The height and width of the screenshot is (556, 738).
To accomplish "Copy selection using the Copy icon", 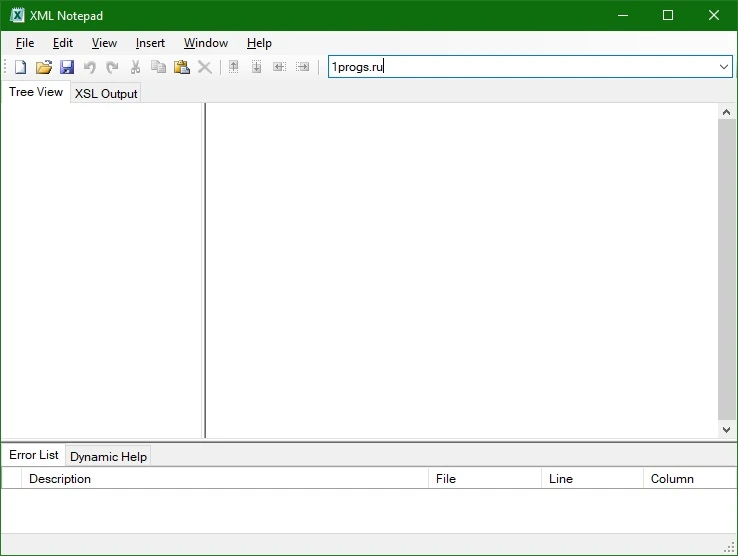I will click(159, 67).
